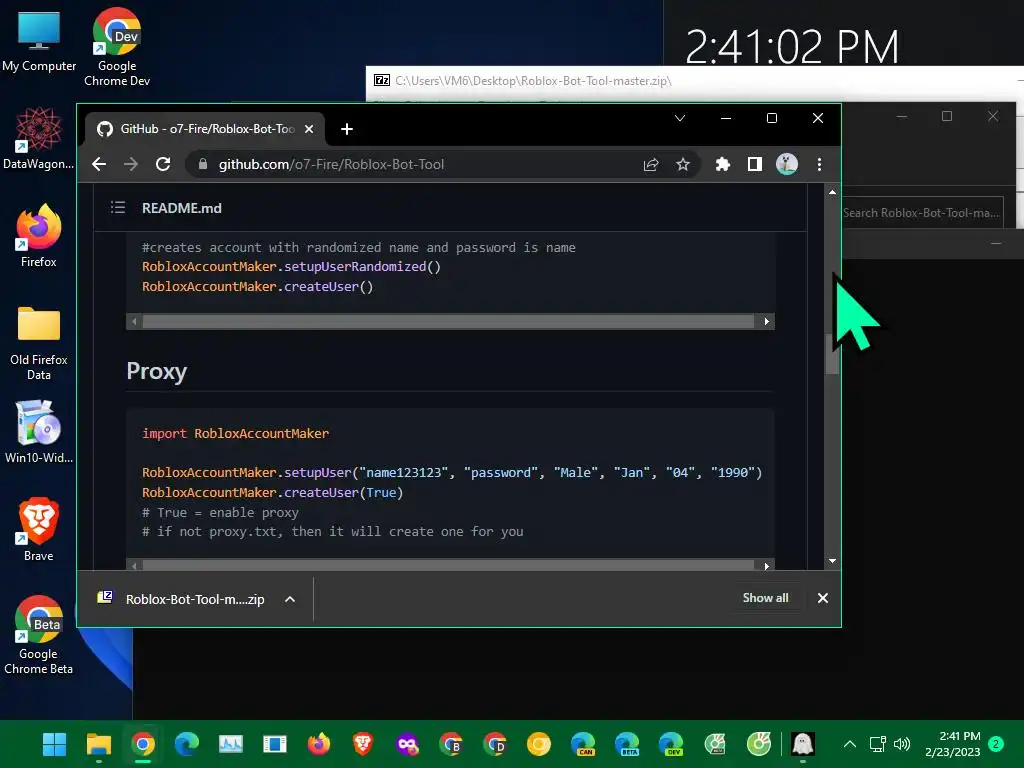Click the Chrome taskbar icon
Viewport: 1024px width, 768px height.
(143, 744)
